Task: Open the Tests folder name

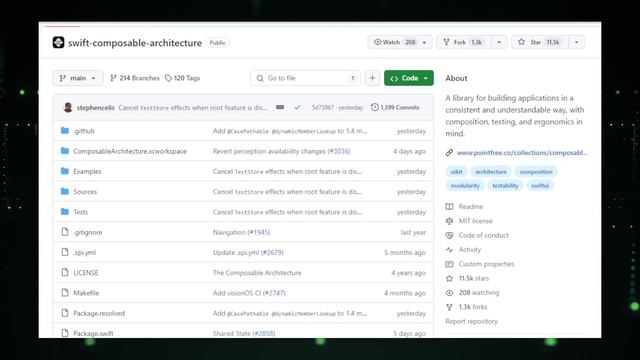Action: pyautogui.click(x=80, y=212)
